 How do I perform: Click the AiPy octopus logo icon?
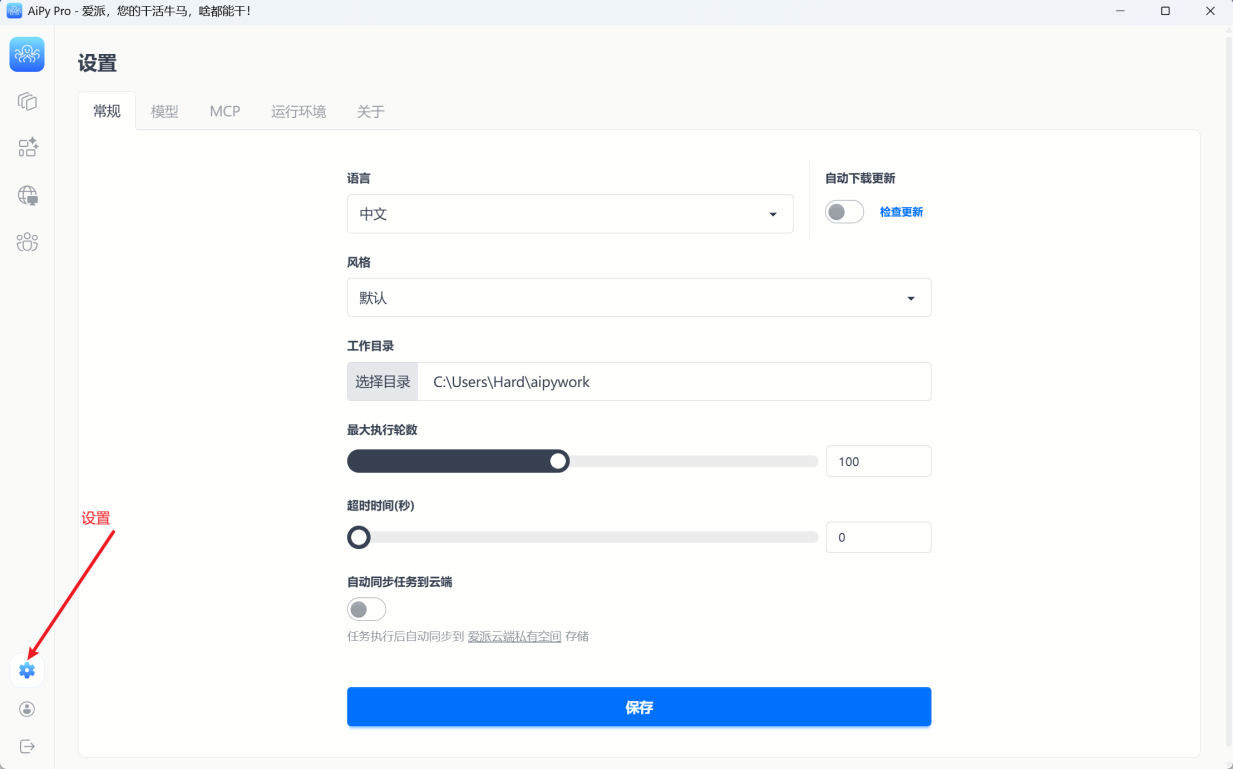click(27, 55)
